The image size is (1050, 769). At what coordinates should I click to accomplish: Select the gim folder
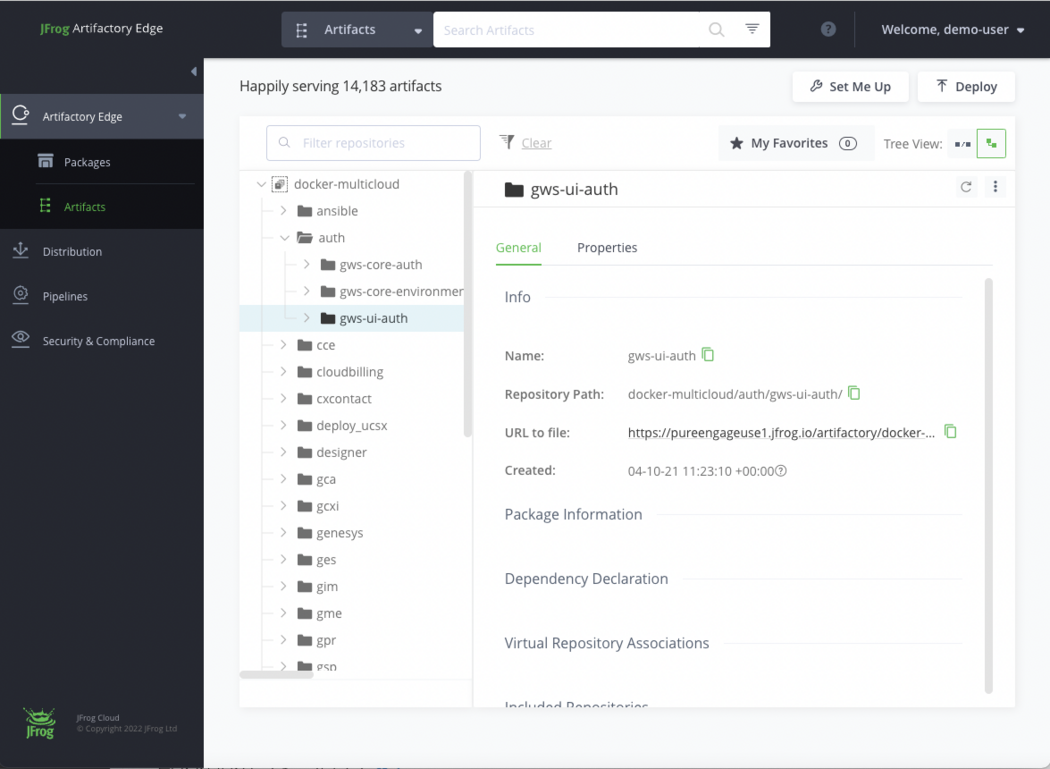coord(327,586)
